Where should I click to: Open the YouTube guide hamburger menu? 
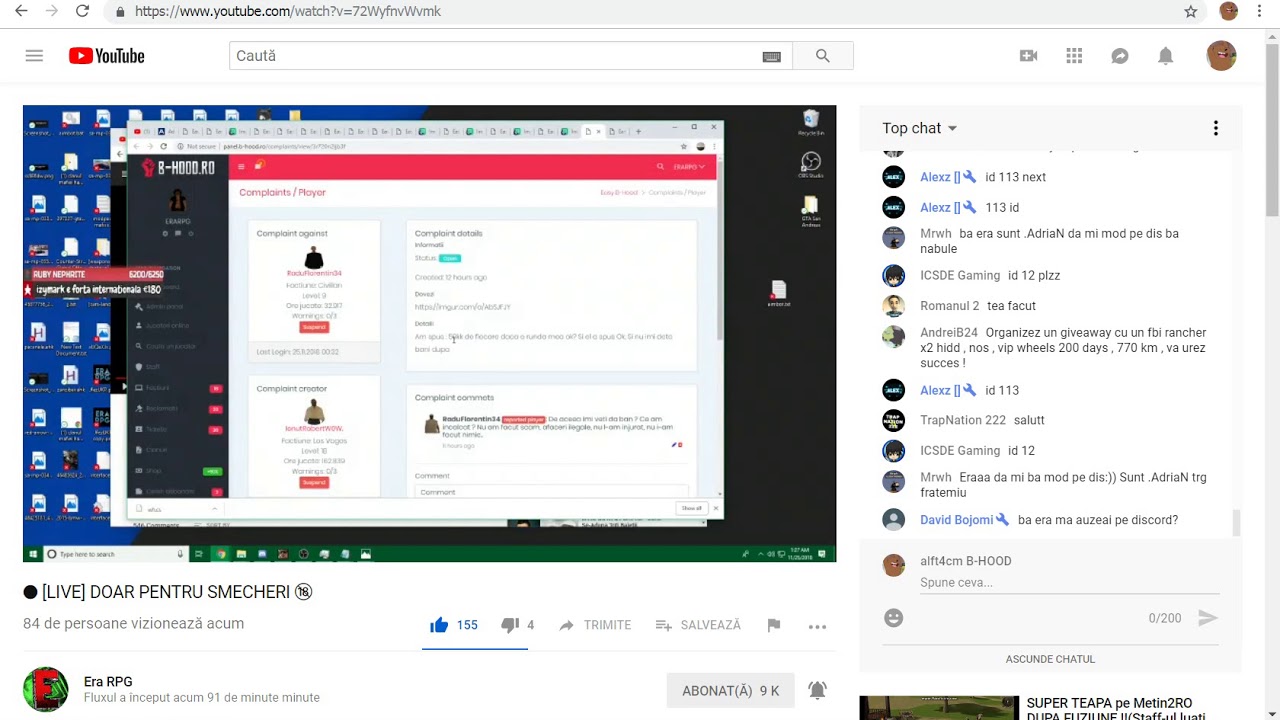point(34,56)
